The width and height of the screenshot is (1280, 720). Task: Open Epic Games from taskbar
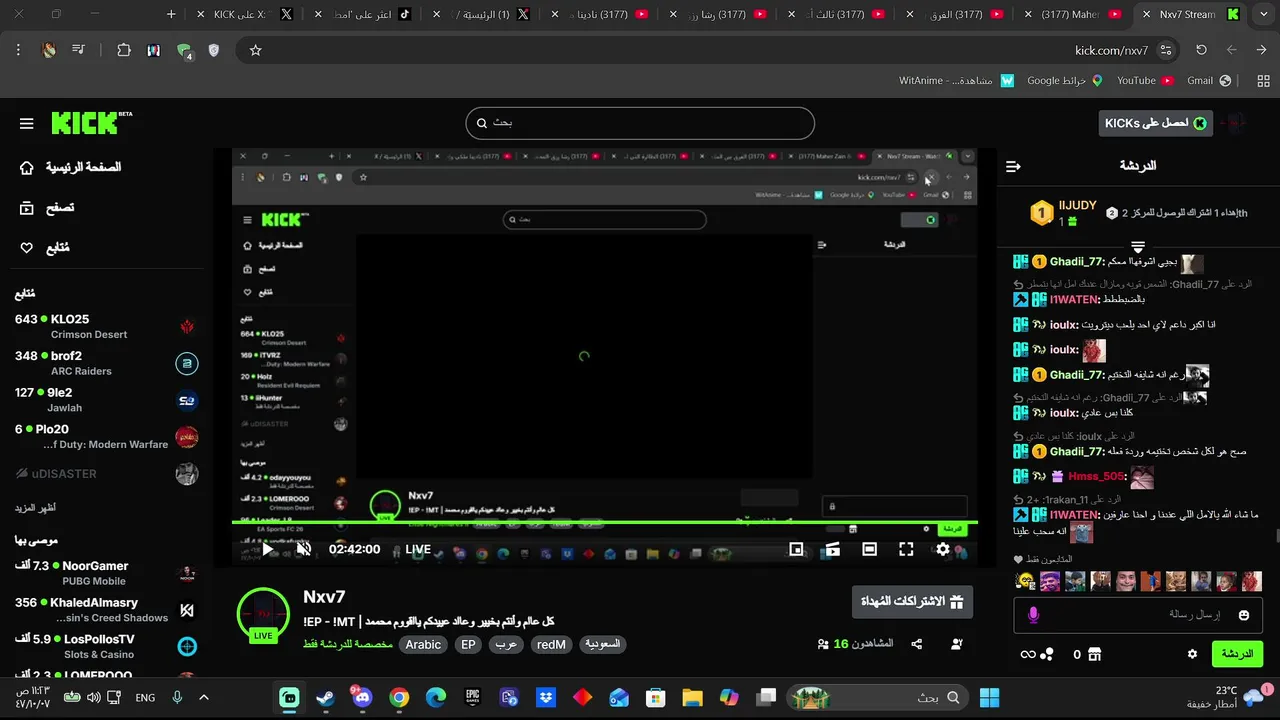[472, 697]
